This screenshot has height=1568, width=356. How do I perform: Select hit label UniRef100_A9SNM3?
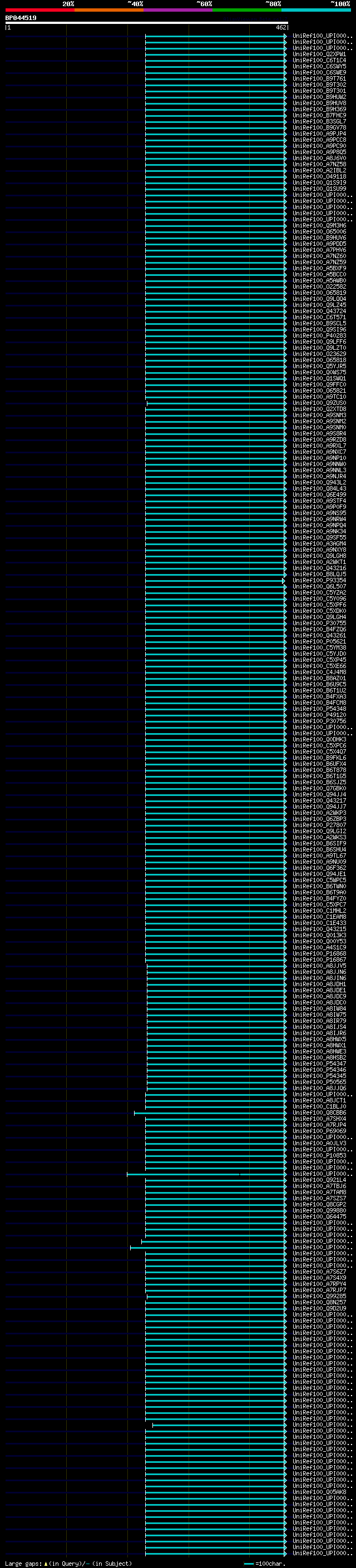click(319, 415)
